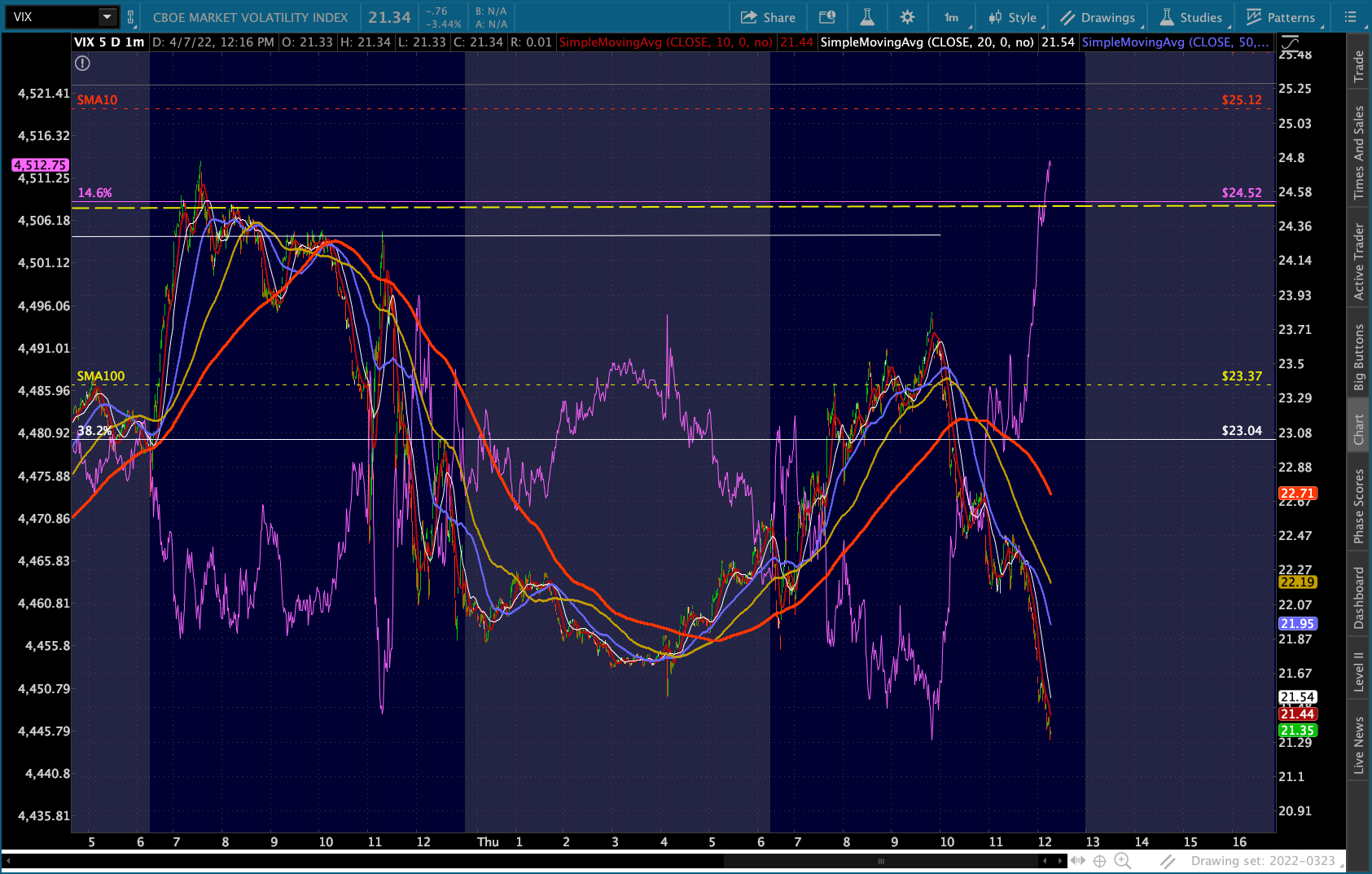Open chart settings gear icon
This screenshot has height=874, width=1372.
click(x=907, y=17)
